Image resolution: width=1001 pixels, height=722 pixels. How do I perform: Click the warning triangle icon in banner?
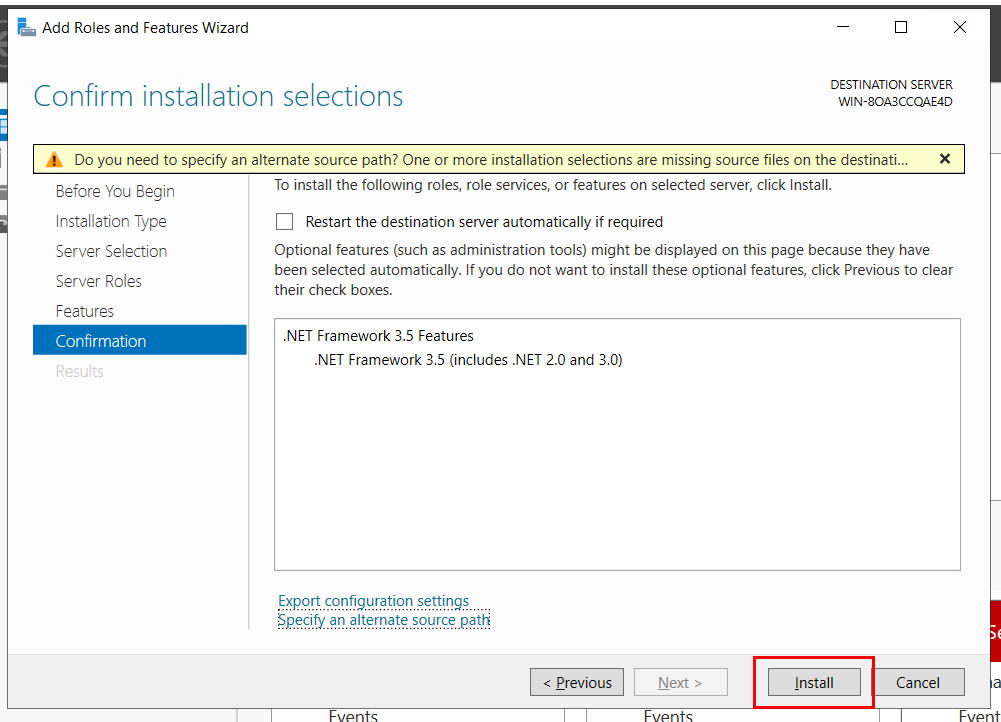click(54, 160)
